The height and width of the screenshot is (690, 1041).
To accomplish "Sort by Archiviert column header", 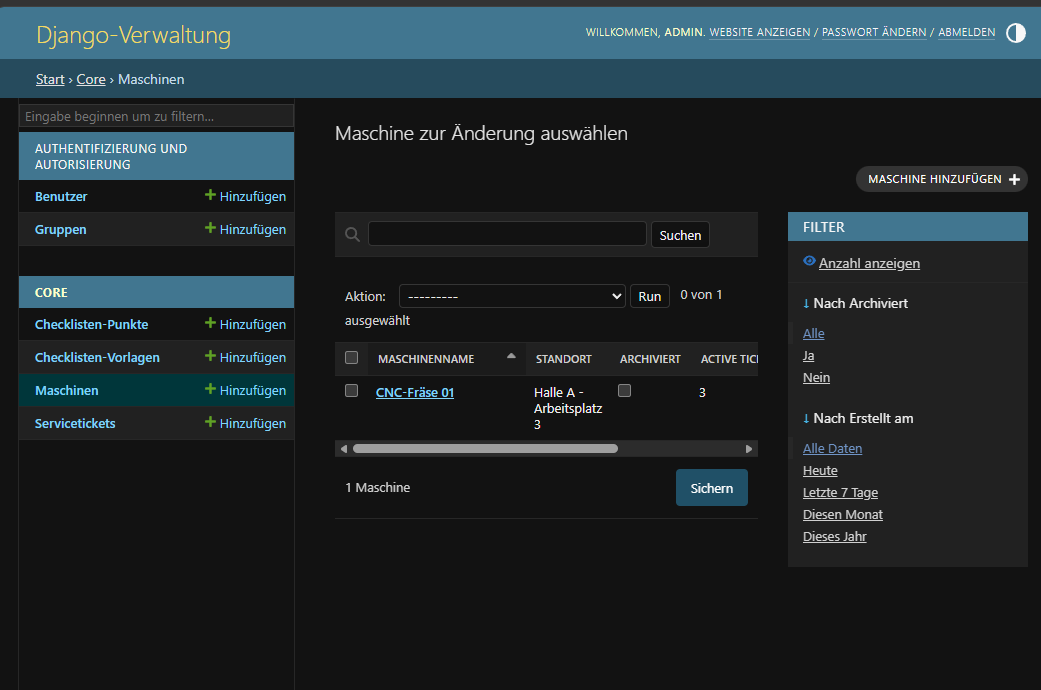I will tap(650, 359).
